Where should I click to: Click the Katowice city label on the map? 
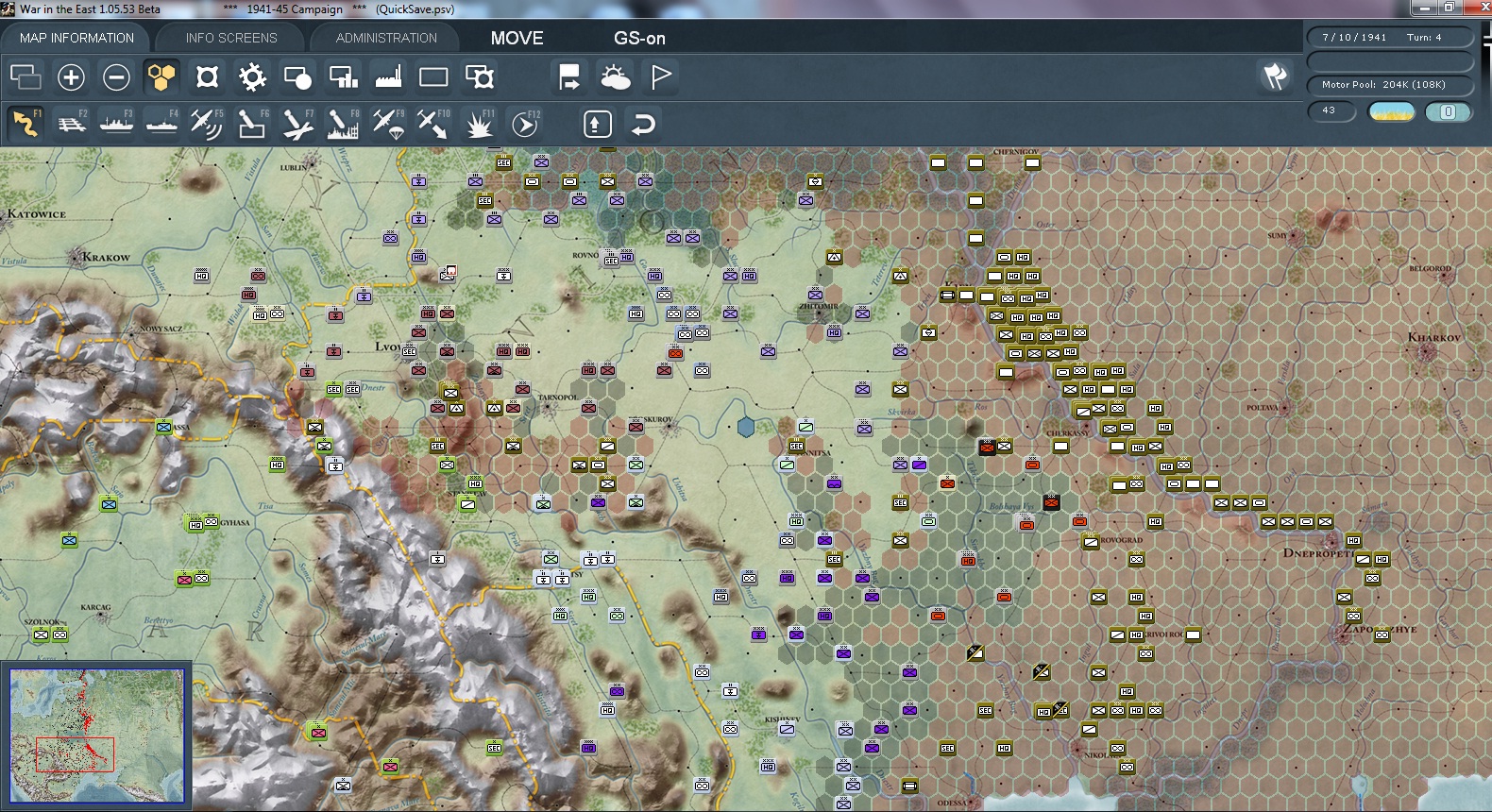tap(37, 214)
